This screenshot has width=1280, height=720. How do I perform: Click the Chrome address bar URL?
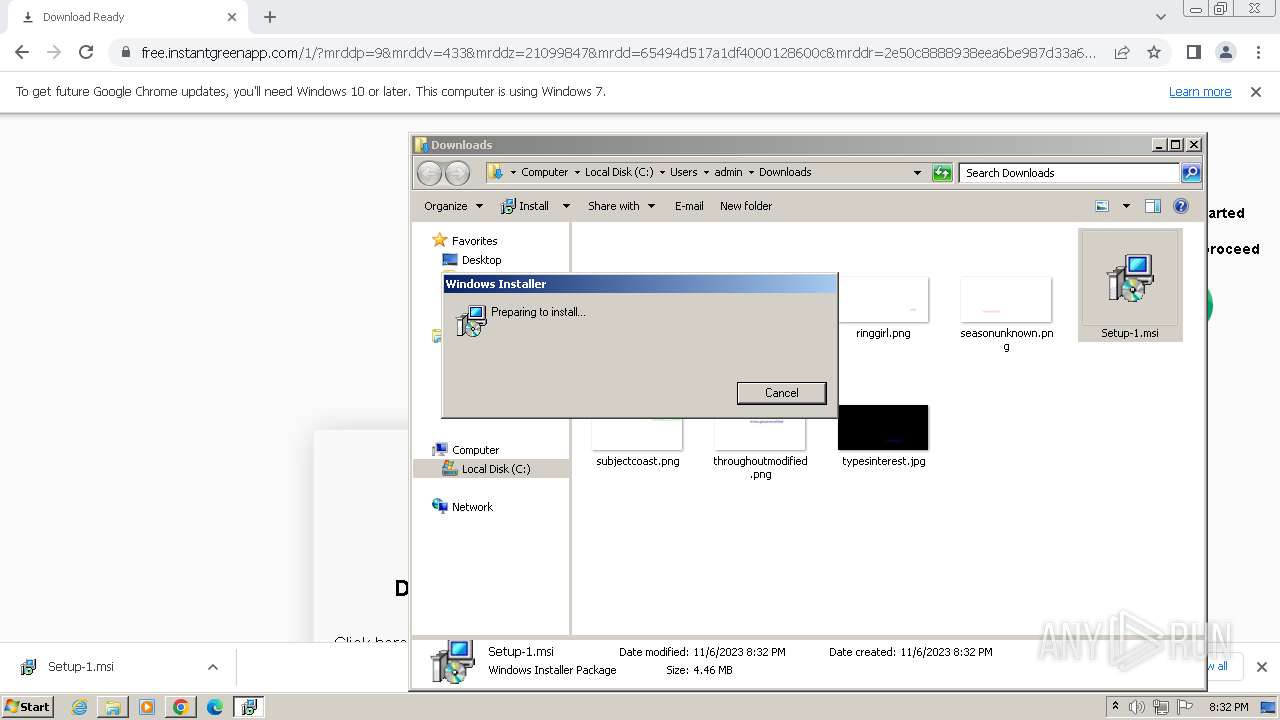[x=618, y=52]
